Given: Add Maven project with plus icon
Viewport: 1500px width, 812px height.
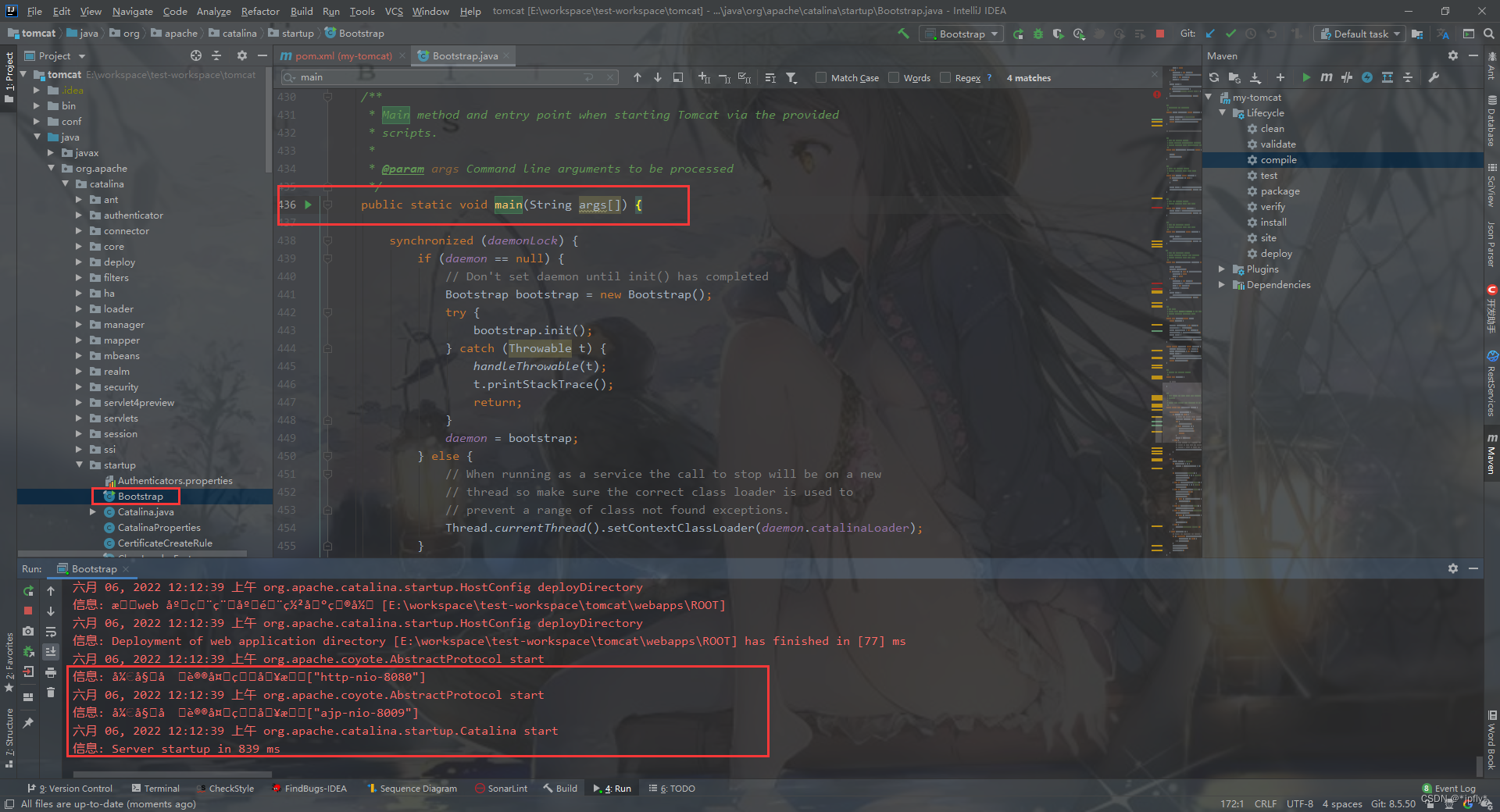Looking at the screenshot, I should tap(1280, 77).
